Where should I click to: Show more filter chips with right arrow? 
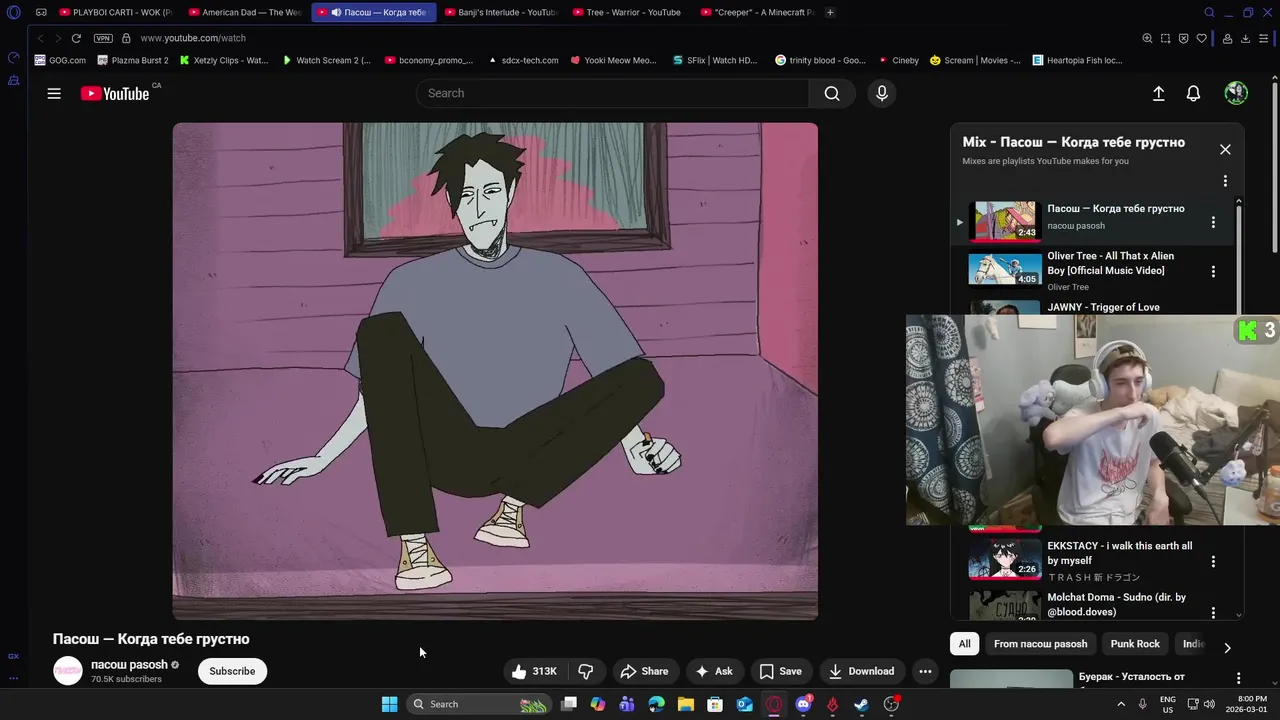pyautogui.click(x=1227, y=647)
